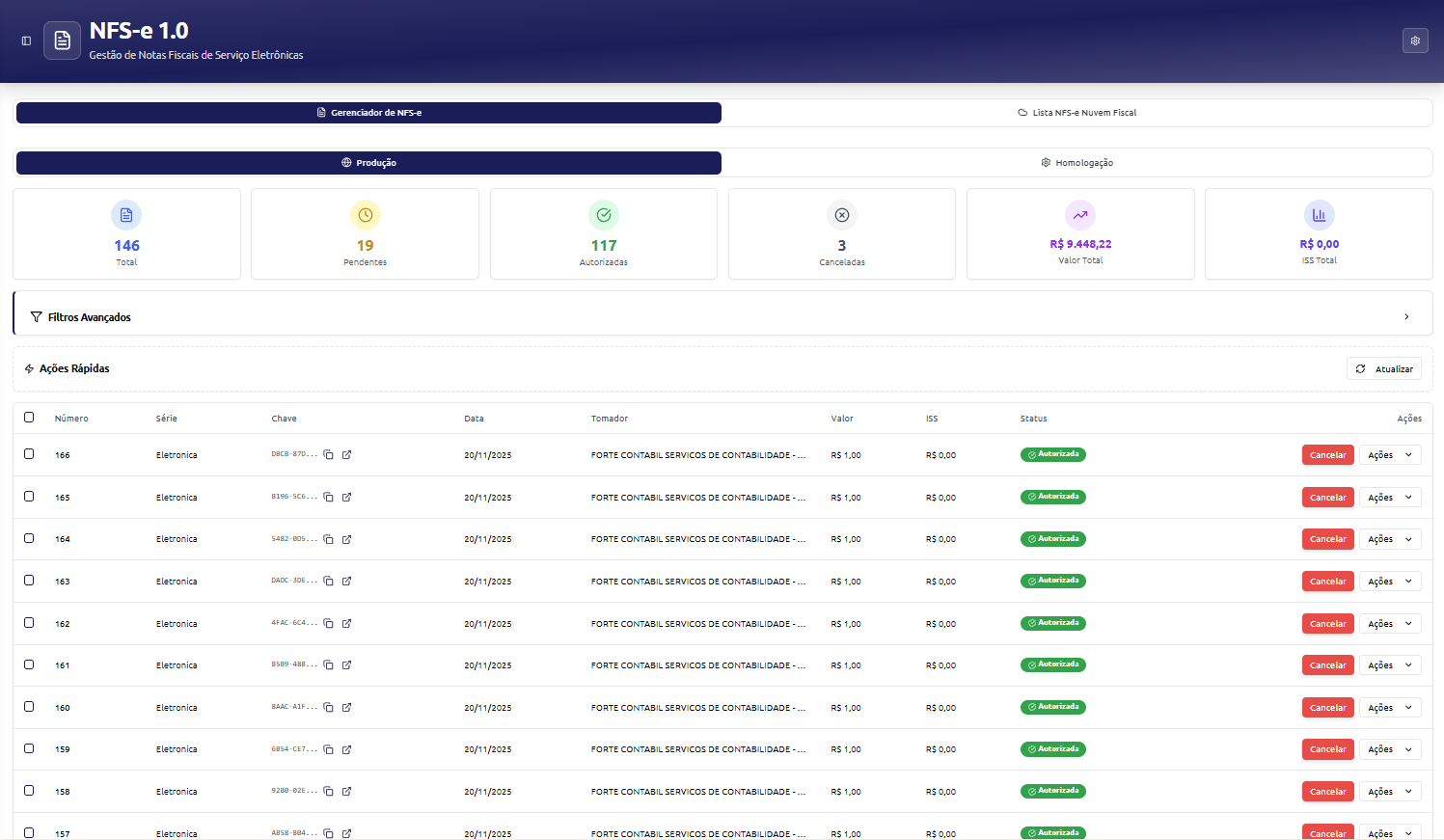This screenshot has height=840, width=1444.
Task: Open external link for nota 163
Action: (x=346, y=582)
